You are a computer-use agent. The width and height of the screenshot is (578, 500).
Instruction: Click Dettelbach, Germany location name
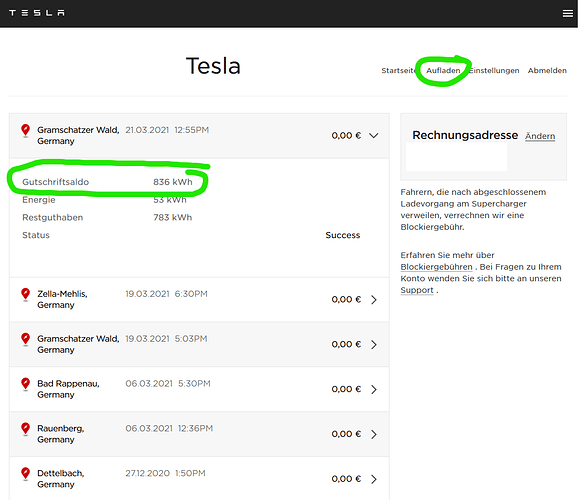click(x=61, y=479)
